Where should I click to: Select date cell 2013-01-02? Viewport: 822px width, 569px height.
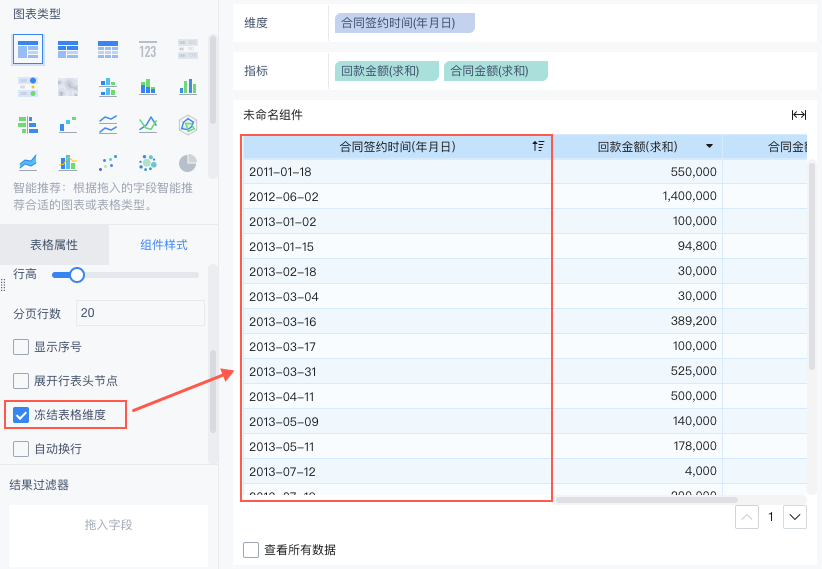coord(397,221)
